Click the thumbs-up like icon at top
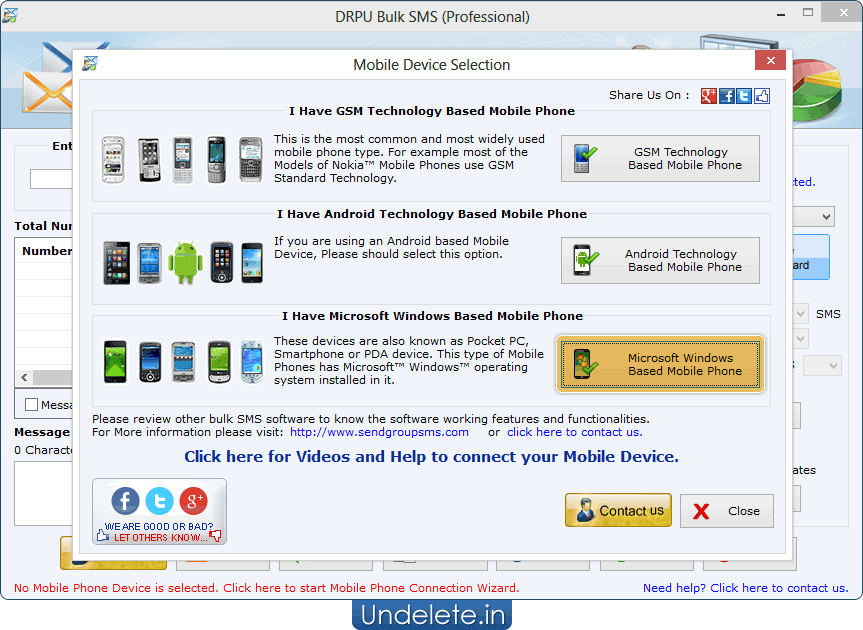Viewport: 863px width, 630px height. [x=762, y=96]
